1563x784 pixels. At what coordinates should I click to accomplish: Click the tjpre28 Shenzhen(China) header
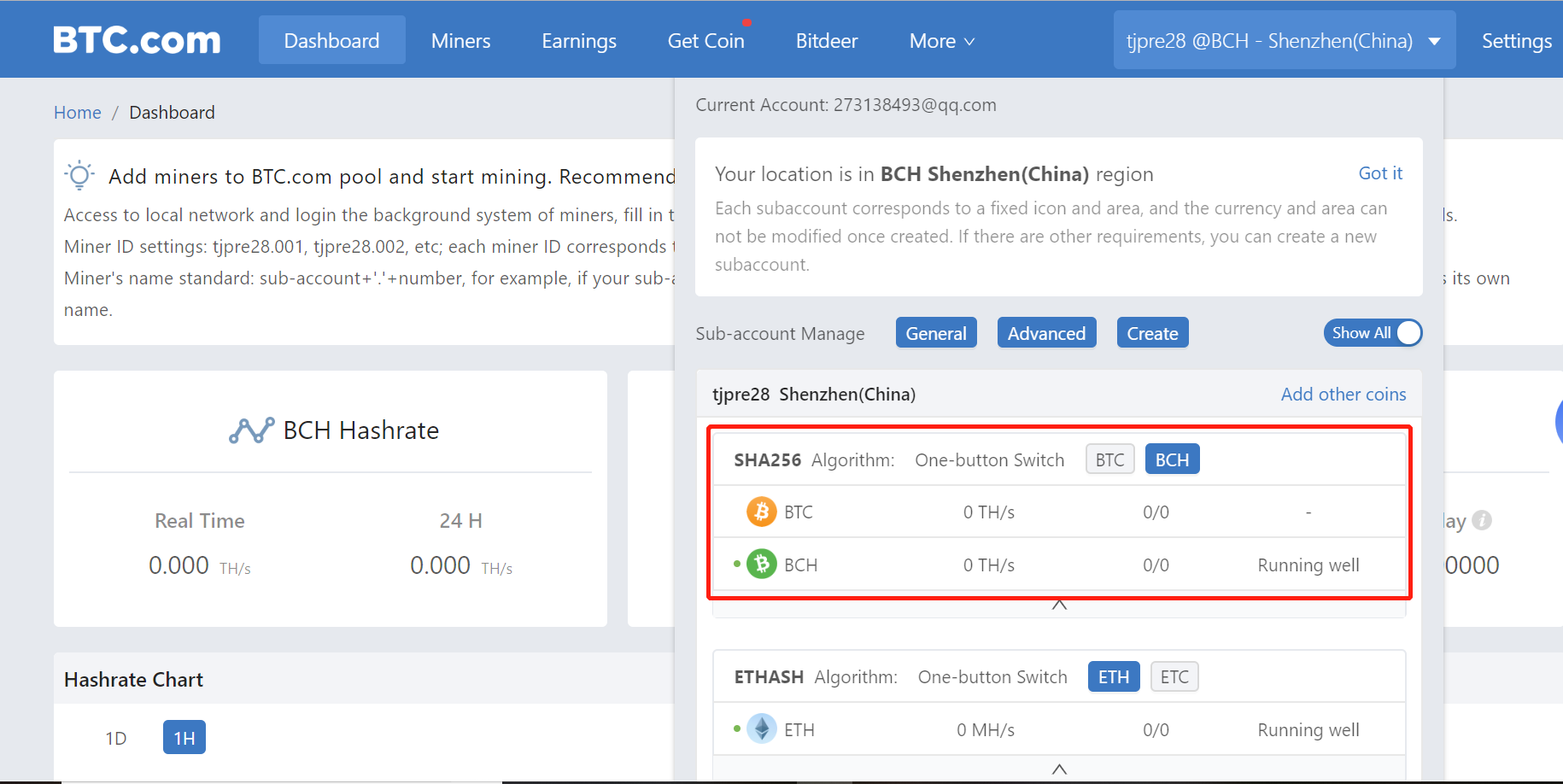(x=814, y=394)
